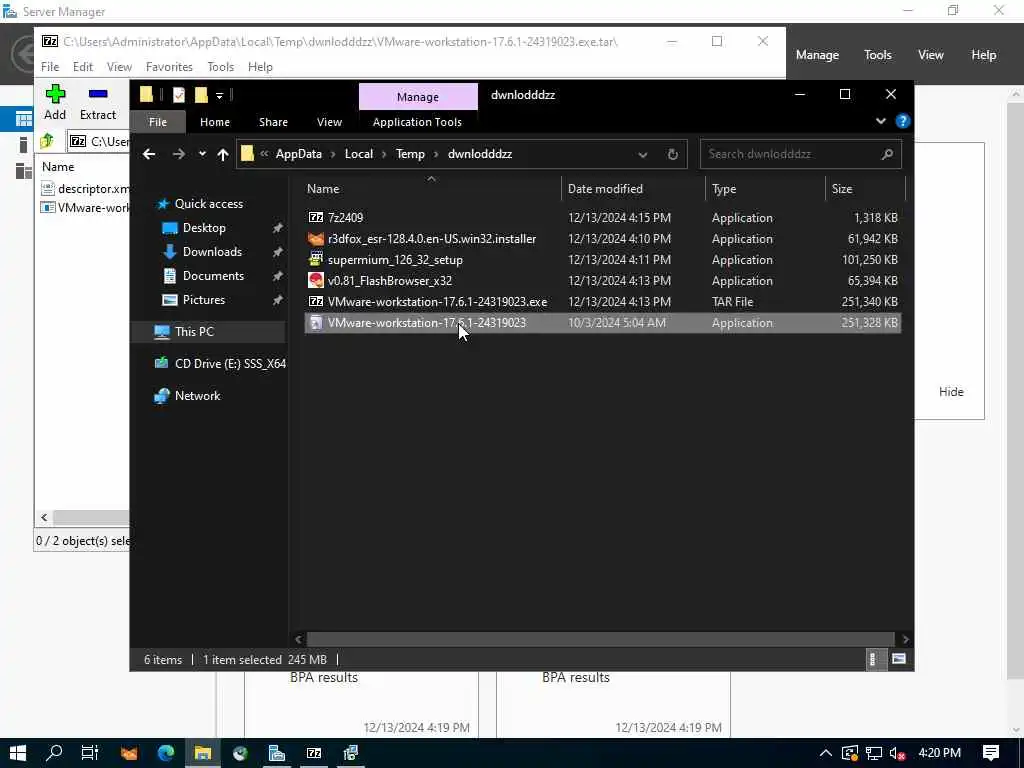Click Temp in breadcrumb path

point(410,154)
